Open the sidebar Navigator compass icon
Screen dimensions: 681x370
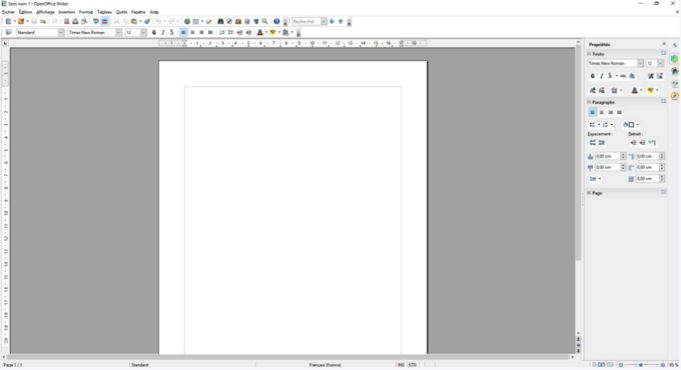point(674,96)
